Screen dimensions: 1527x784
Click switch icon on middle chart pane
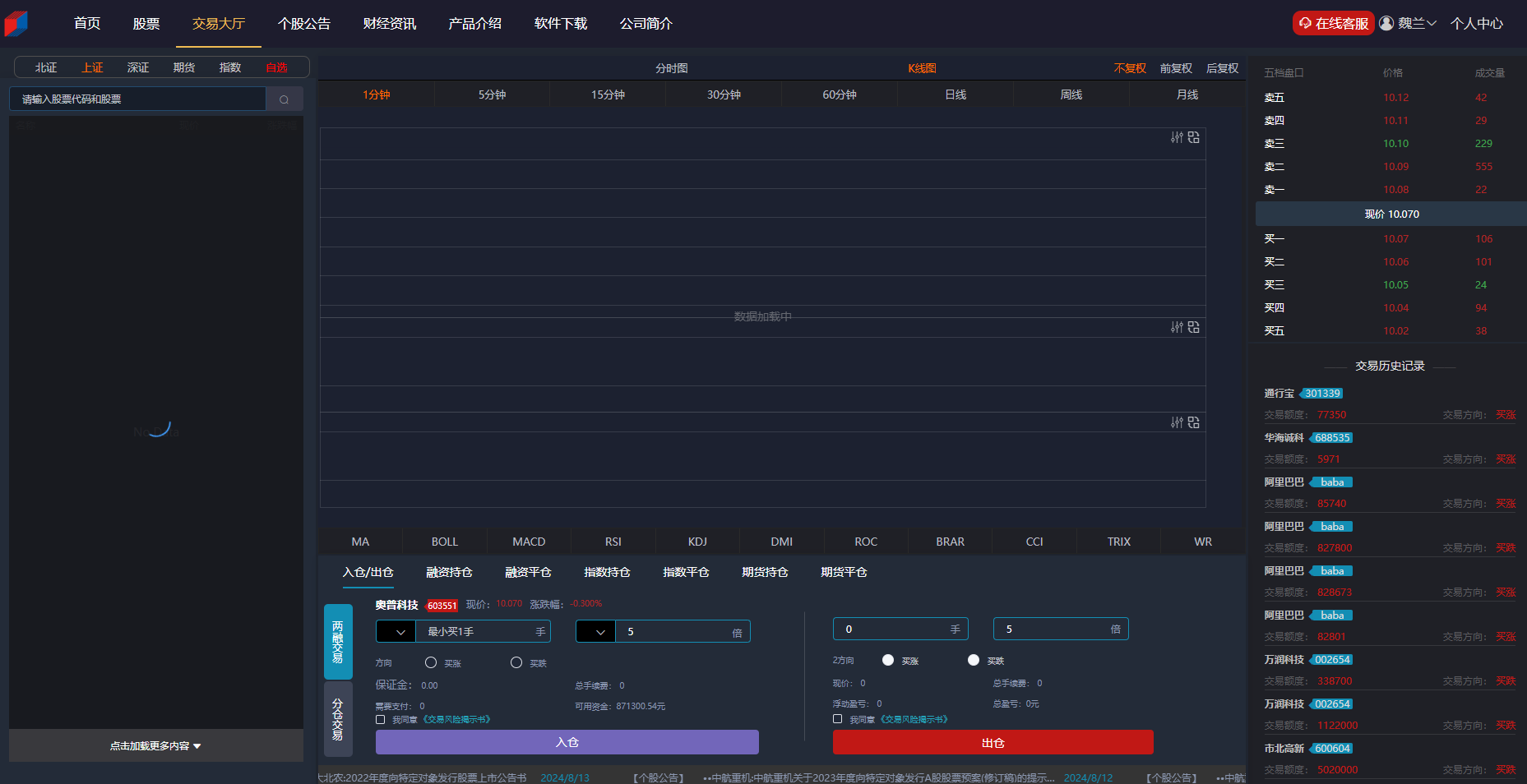click(x=1194, y=327)
